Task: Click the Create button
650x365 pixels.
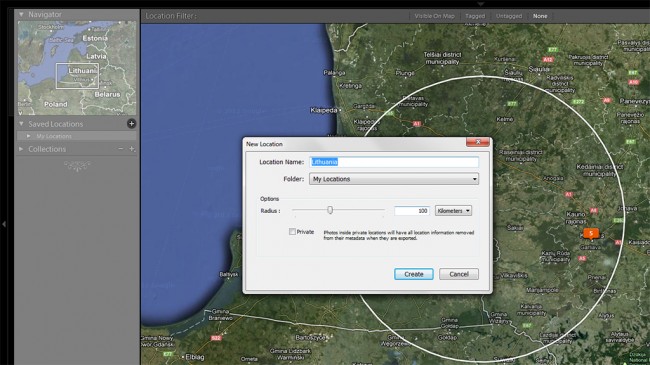Action: [414, 274]
